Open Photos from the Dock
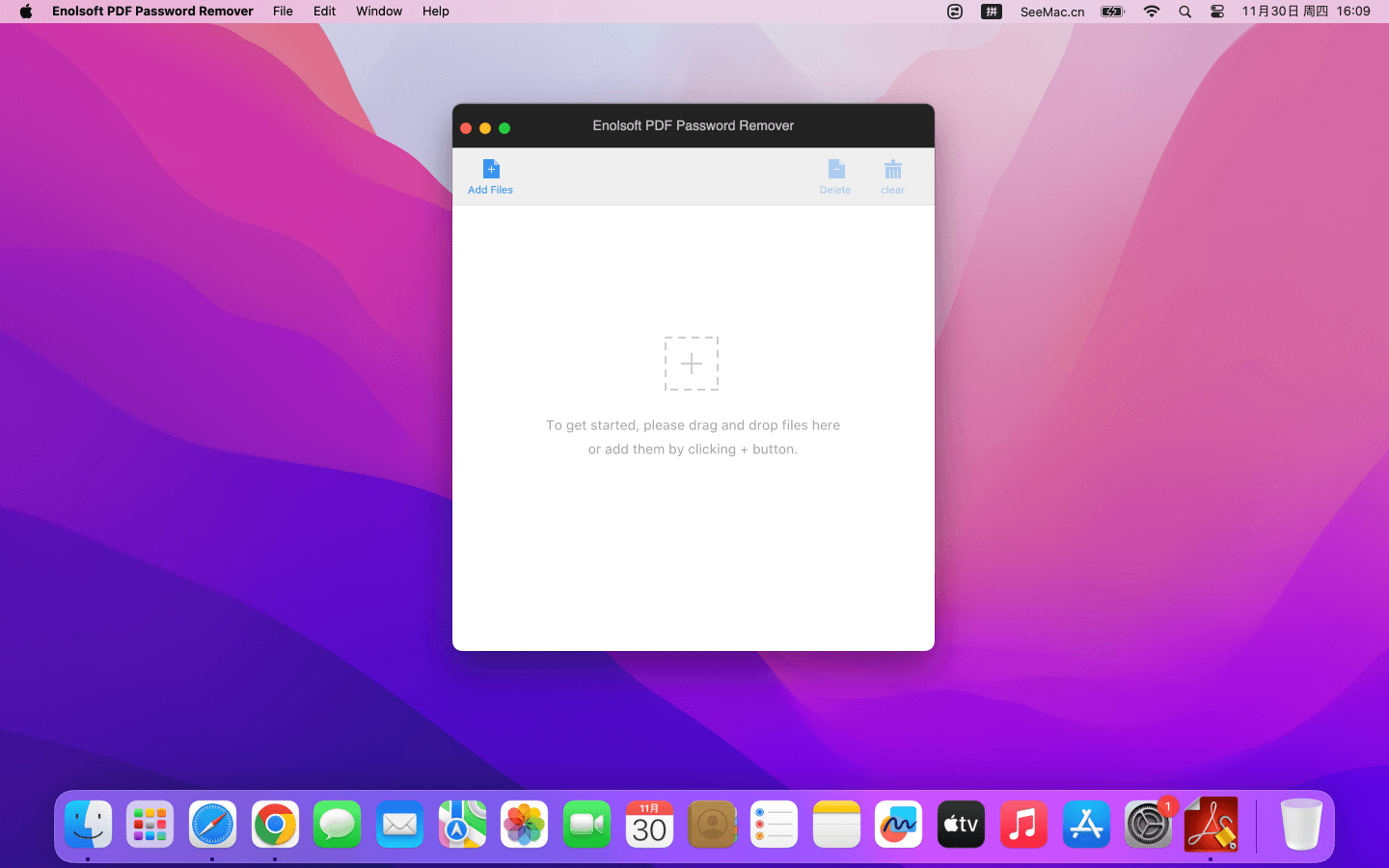 pos(525,825)
